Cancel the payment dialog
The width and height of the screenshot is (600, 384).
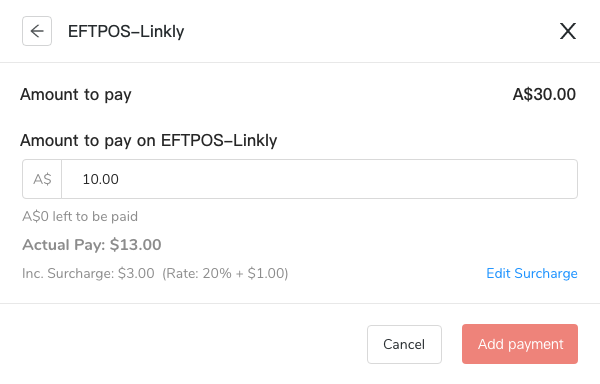point(404,344)
